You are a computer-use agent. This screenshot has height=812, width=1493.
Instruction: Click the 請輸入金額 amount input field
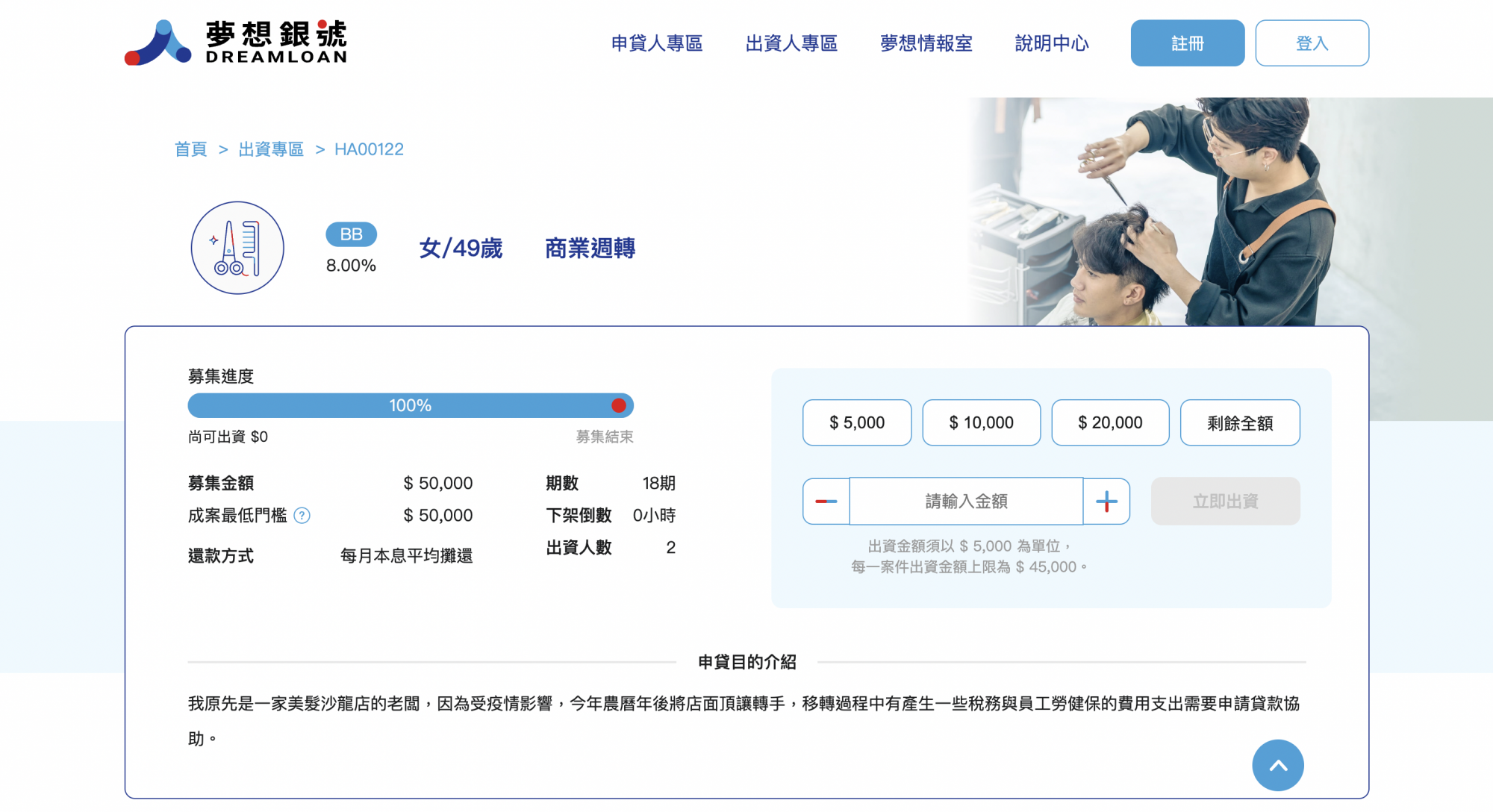(966, 501)
